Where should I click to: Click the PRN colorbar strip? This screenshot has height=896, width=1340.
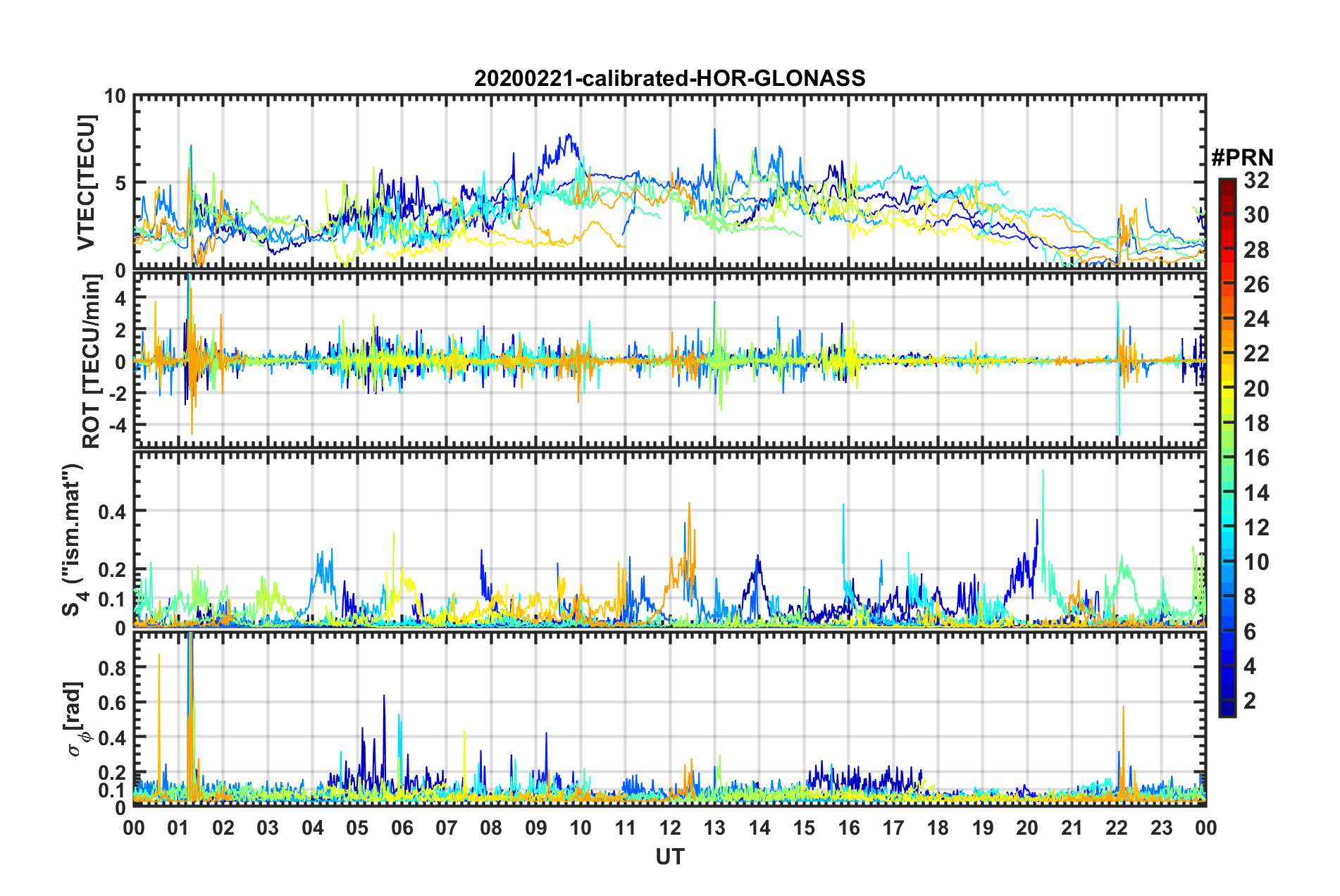tap(1227, 447)
